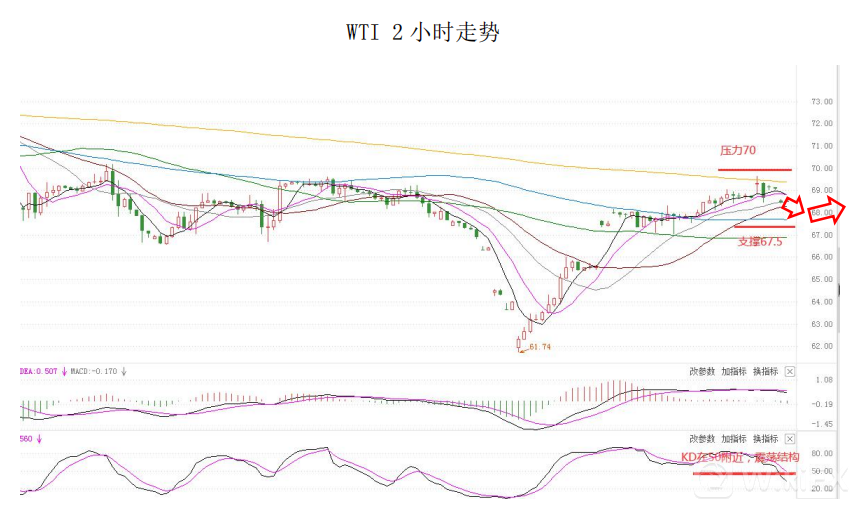Click the WTI 2 小时走势 title
Image resolution: width=859 pixels, height=514 pixels.
(422, 32)
